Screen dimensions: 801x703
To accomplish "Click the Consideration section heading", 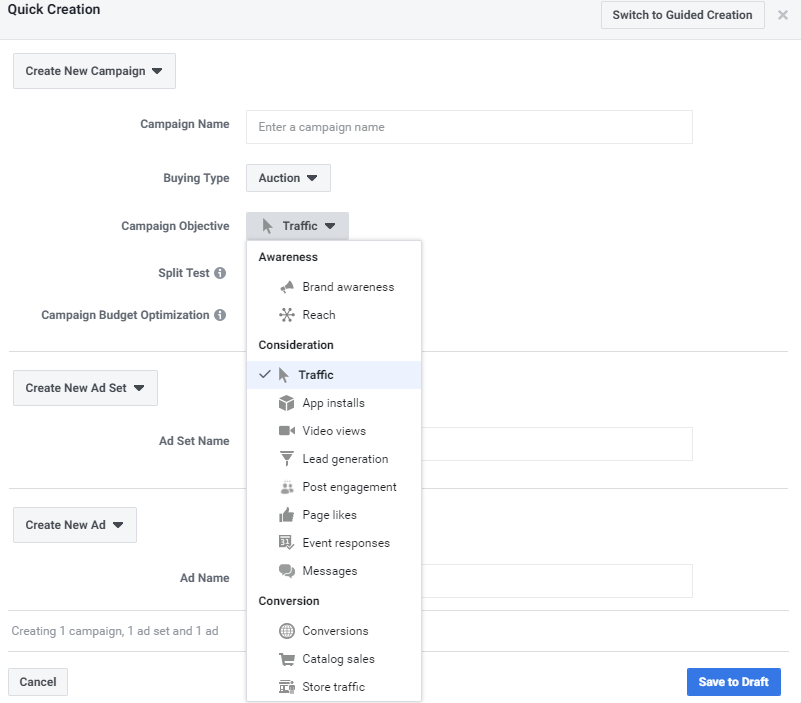I will pos(296,345).
